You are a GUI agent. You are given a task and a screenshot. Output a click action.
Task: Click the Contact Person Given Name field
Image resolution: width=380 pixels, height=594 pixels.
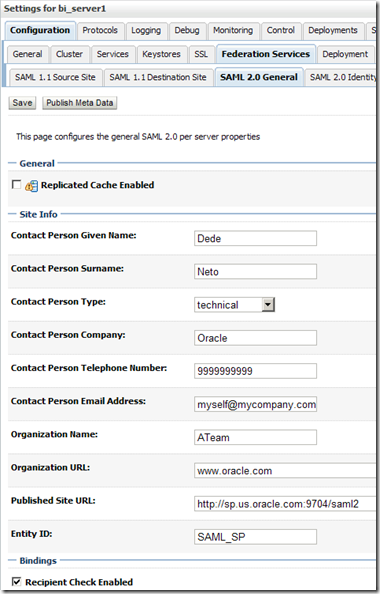click(x=255, y=238)
